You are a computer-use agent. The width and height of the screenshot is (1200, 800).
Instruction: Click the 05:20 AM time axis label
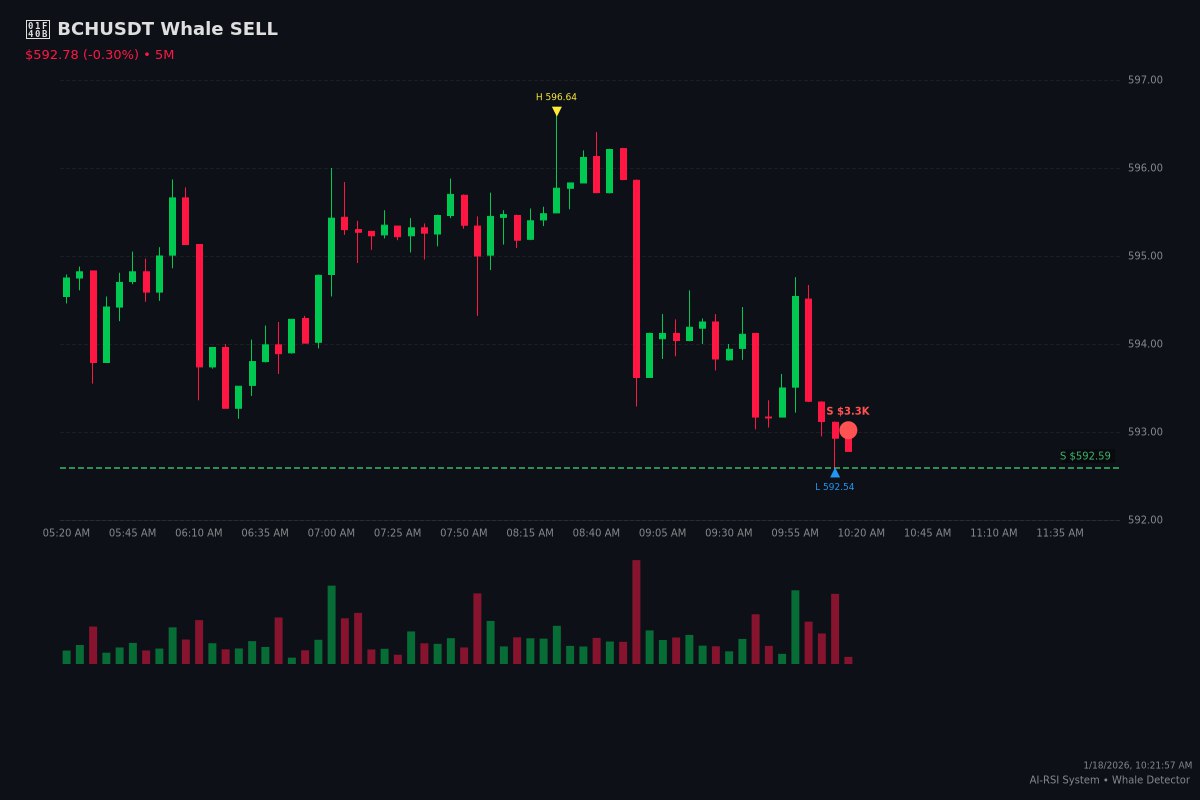[x=66, y=533]
